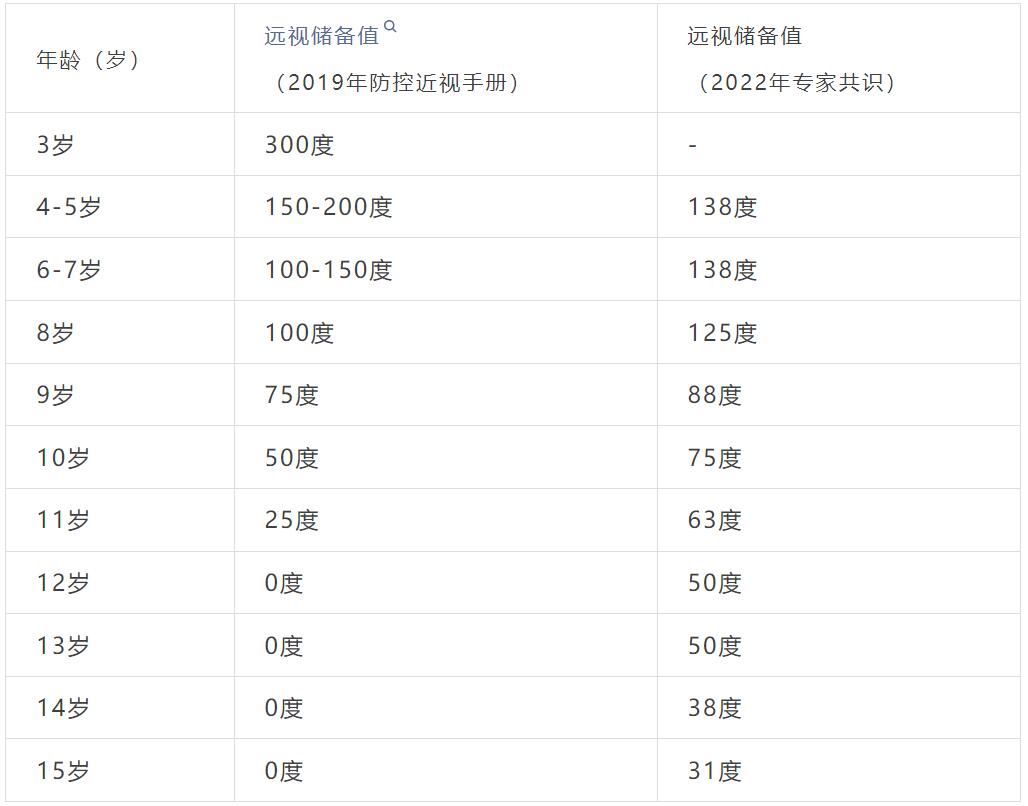Select the 4-5岁 age cell
The image size is (1028, 806).
click(x=69, y=207)
